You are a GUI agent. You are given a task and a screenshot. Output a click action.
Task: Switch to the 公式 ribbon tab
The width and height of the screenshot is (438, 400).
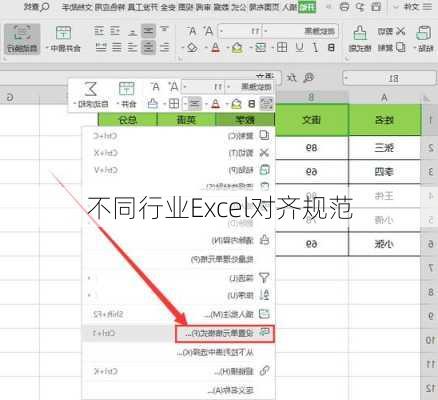239,7
